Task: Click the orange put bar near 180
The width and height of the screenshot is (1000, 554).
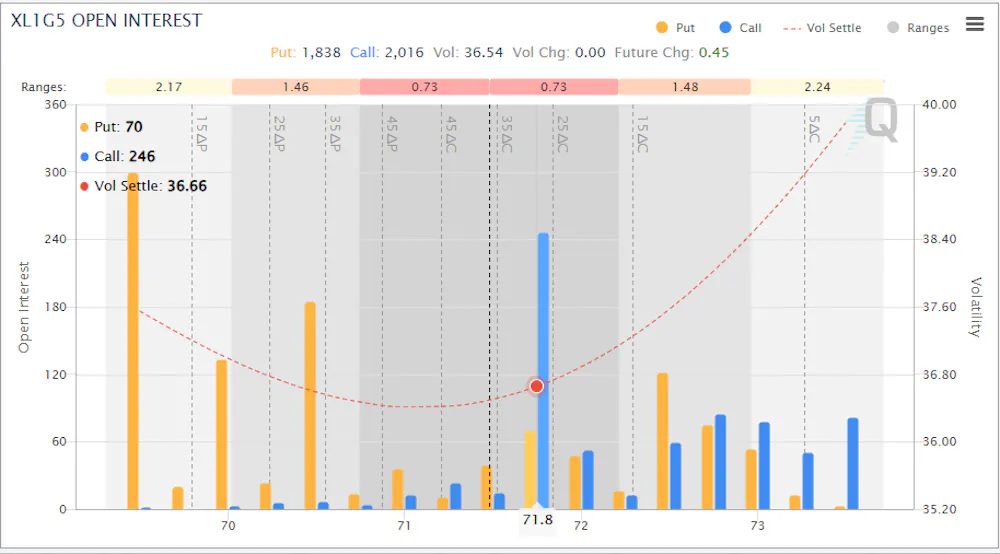Action: pyautogui.click(x=310, y=406)
